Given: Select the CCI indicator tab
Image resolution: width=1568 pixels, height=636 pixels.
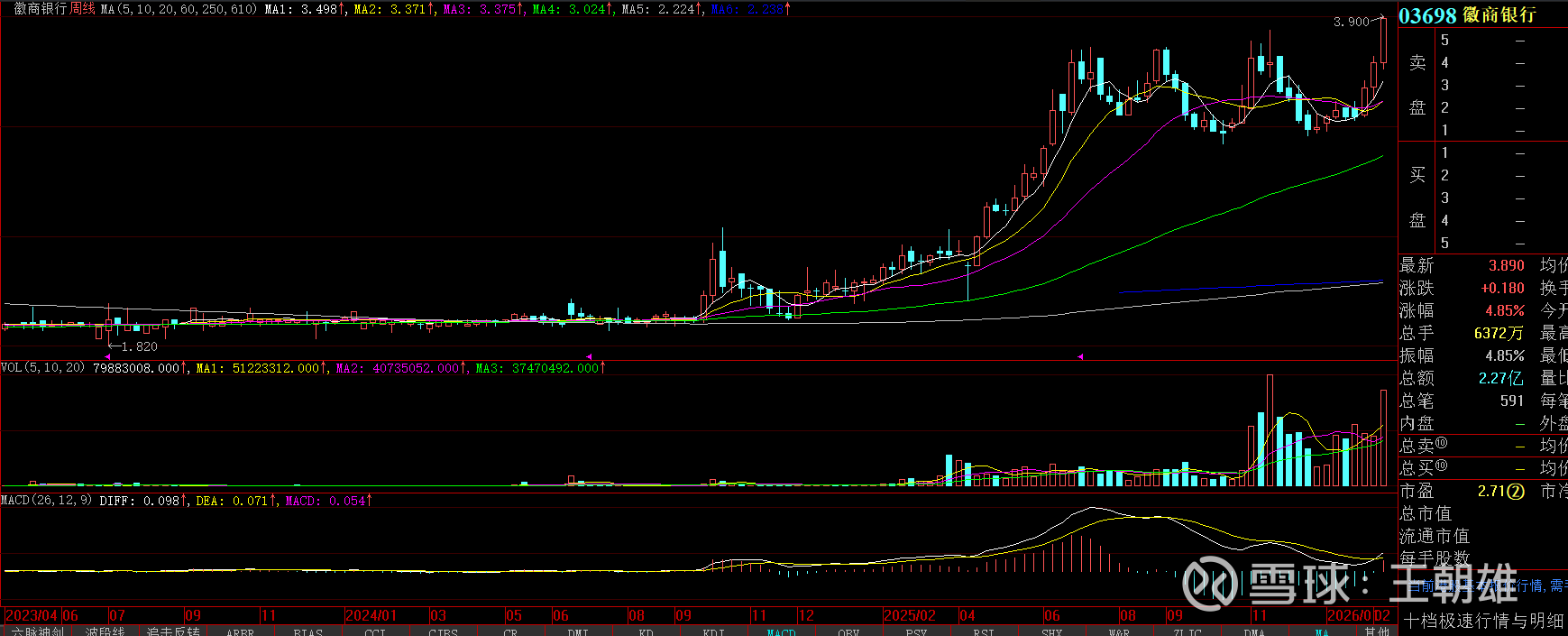Looking at the screenshot, I should pos(375,631).
